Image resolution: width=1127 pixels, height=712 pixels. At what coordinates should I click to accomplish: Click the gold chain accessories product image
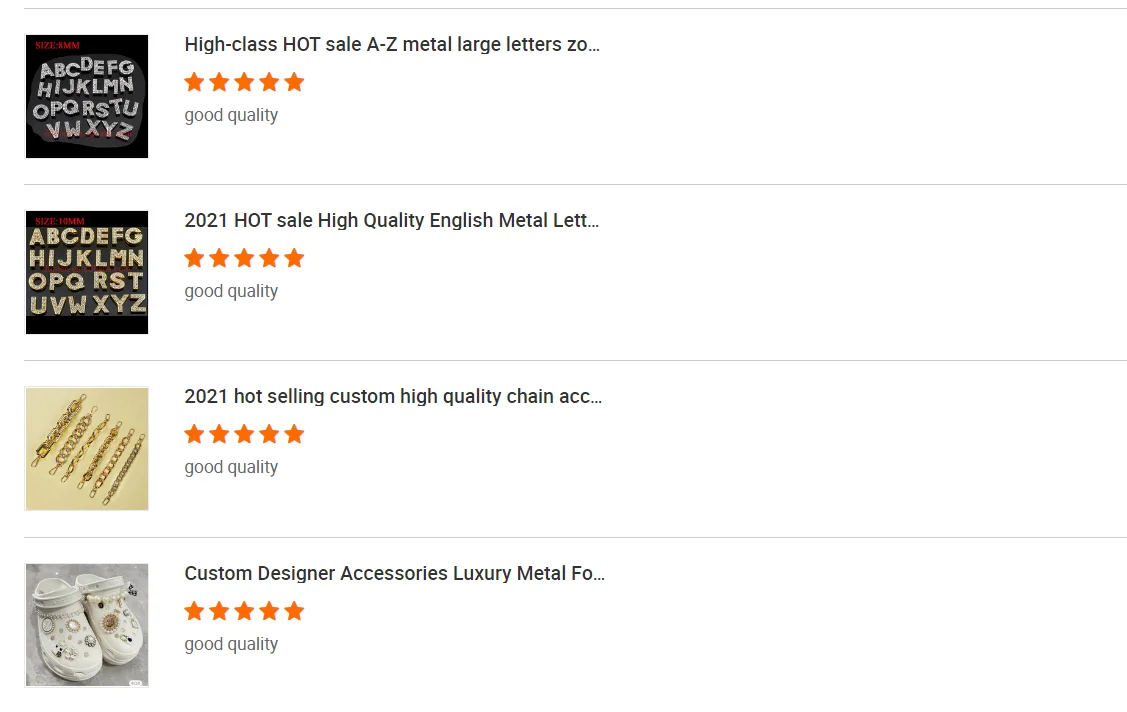(x=87, y=449)
